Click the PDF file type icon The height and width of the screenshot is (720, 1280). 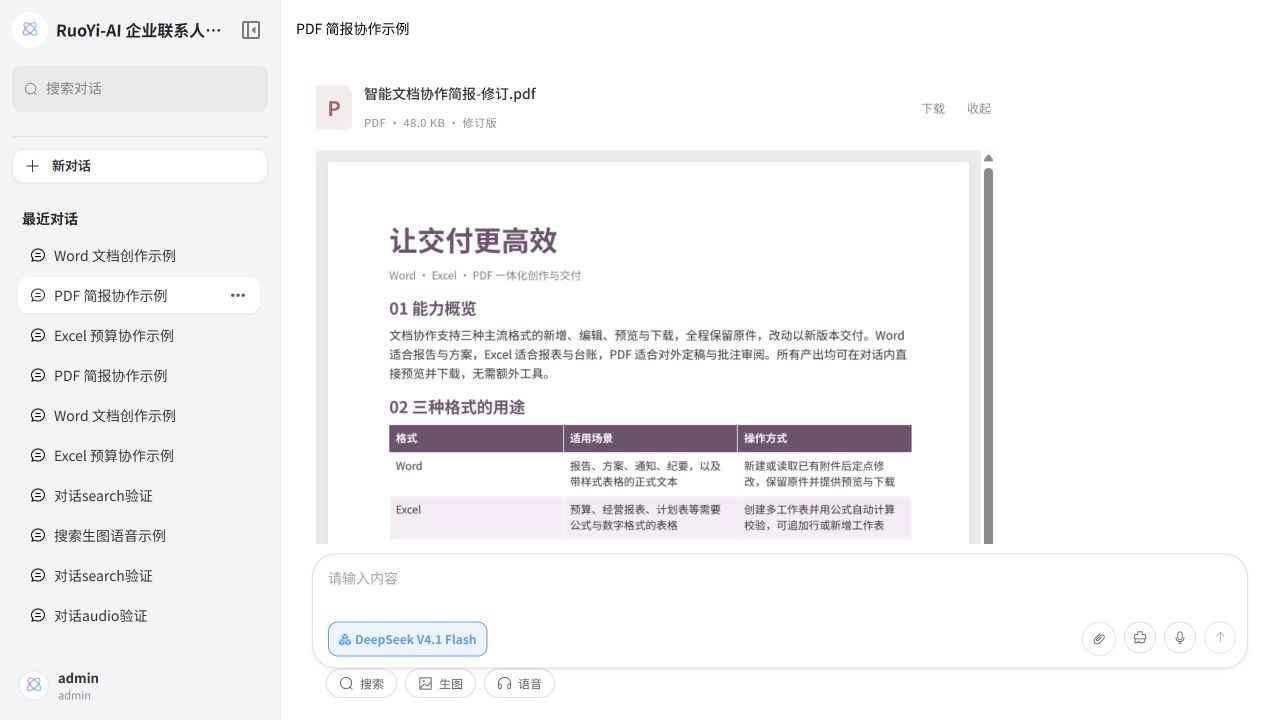point(334,108)
